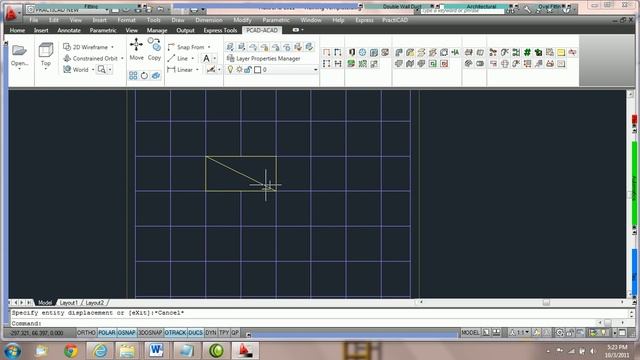Click first layer tool icon above Layer Properties
Screen dimensions: 640x360
[230, 47]
